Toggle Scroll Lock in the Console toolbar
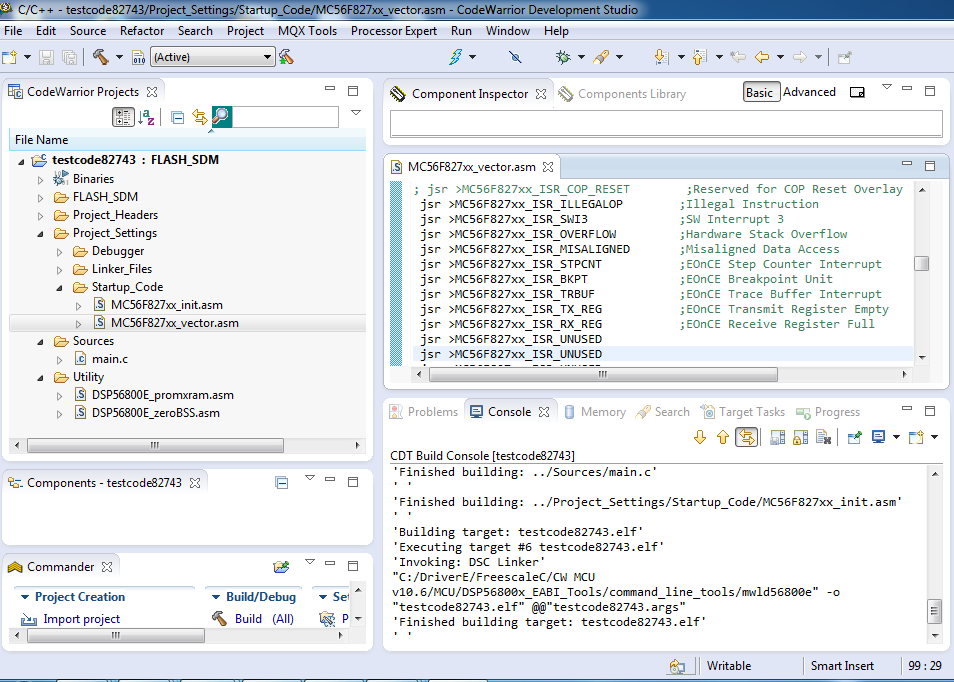 click(800, 437)
